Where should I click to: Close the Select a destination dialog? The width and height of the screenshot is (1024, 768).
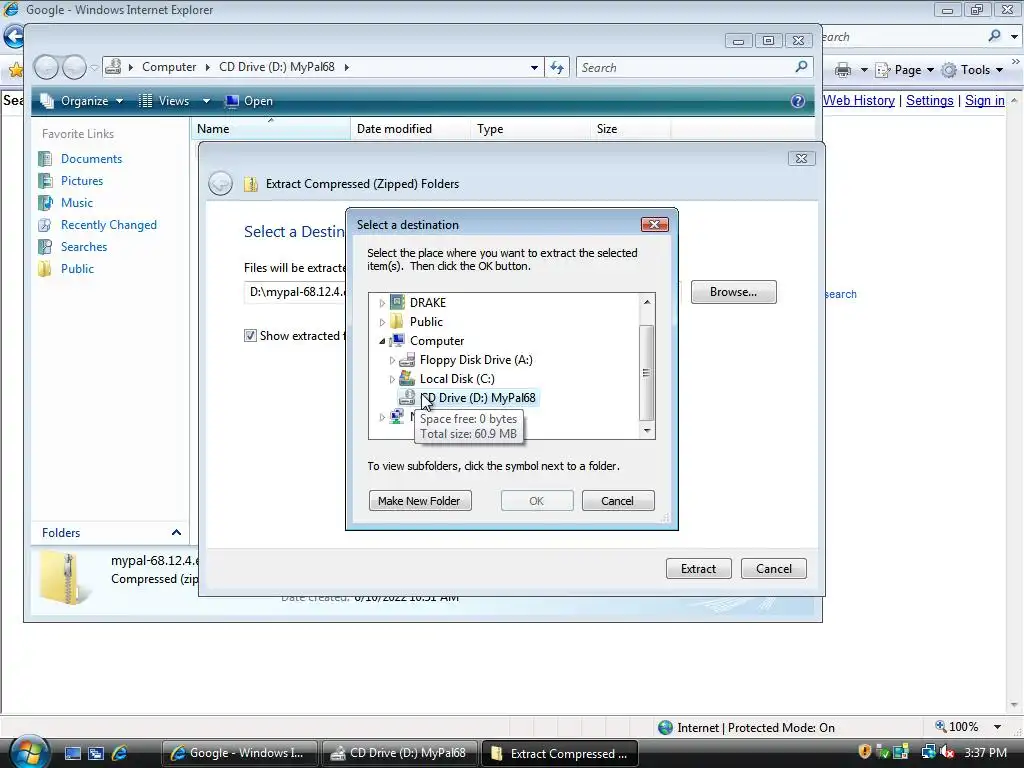[654, 225]
